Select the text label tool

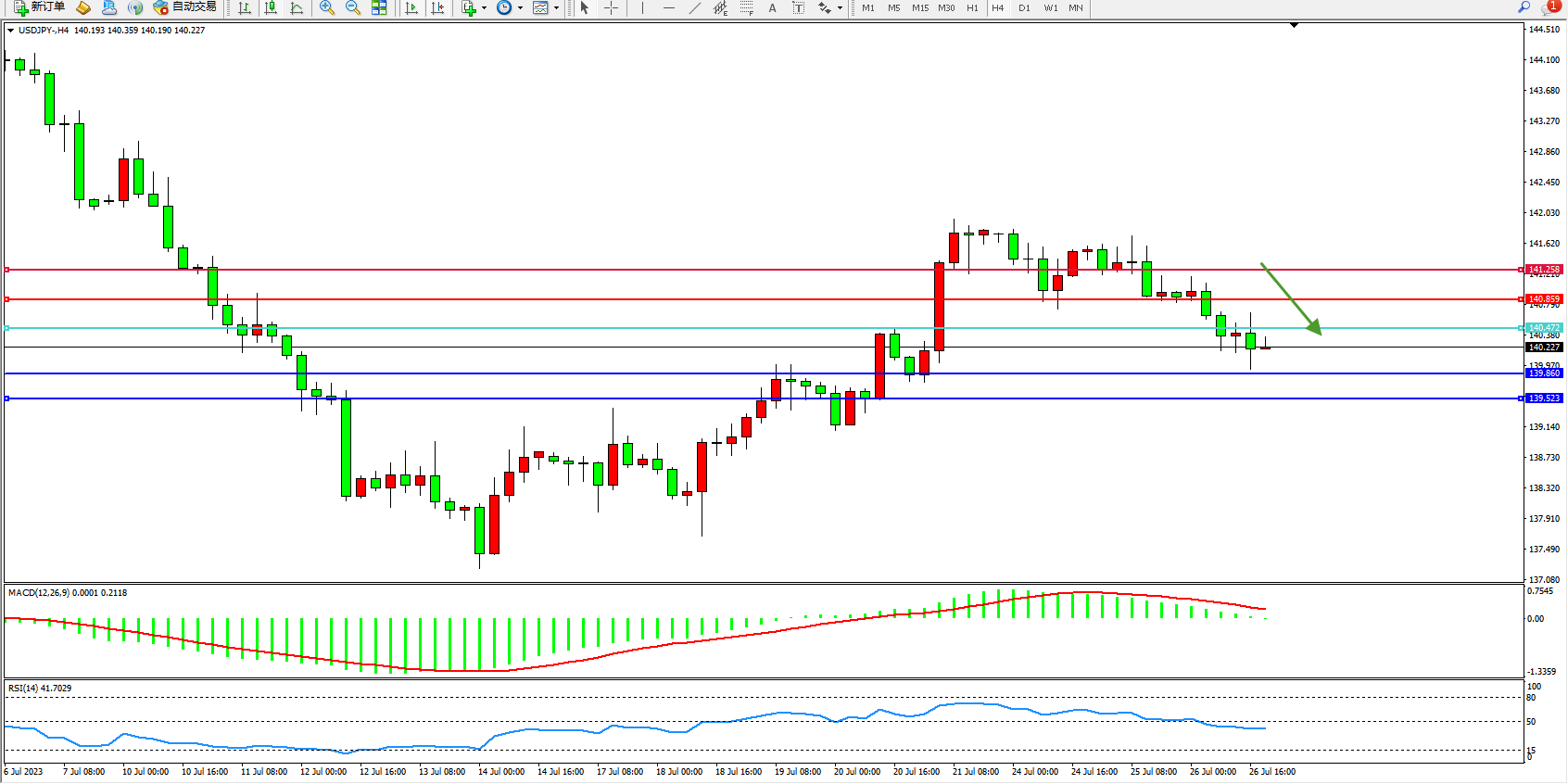798,7
